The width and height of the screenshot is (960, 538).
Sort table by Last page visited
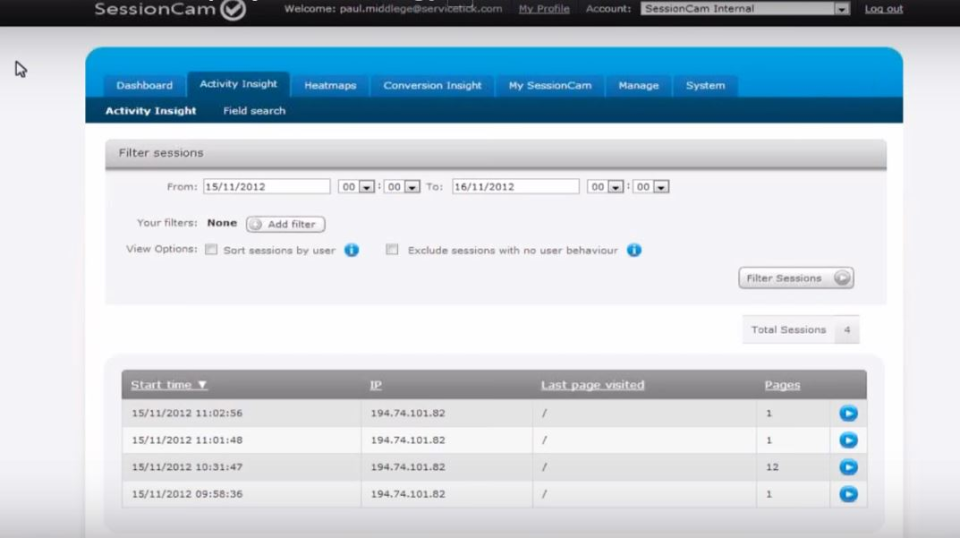593,385
